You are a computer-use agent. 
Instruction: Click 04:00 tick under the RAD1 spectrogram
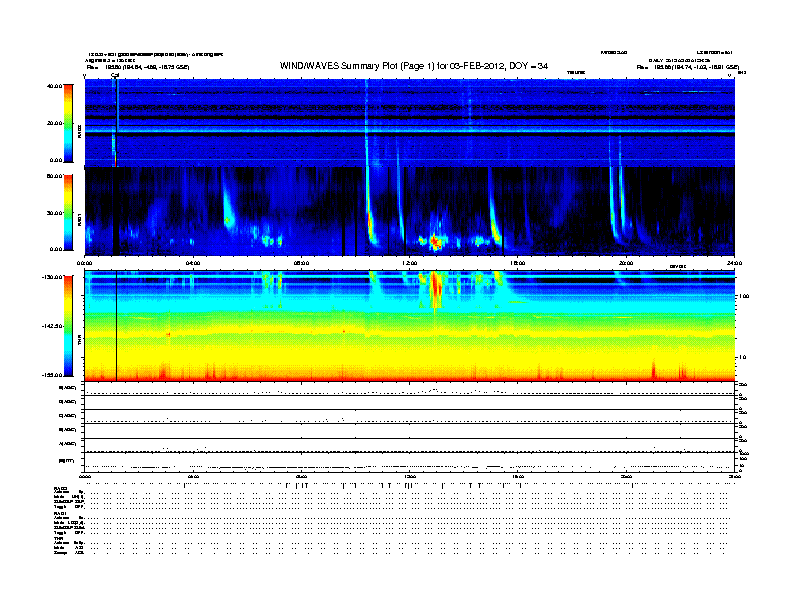tap(193, 263)
